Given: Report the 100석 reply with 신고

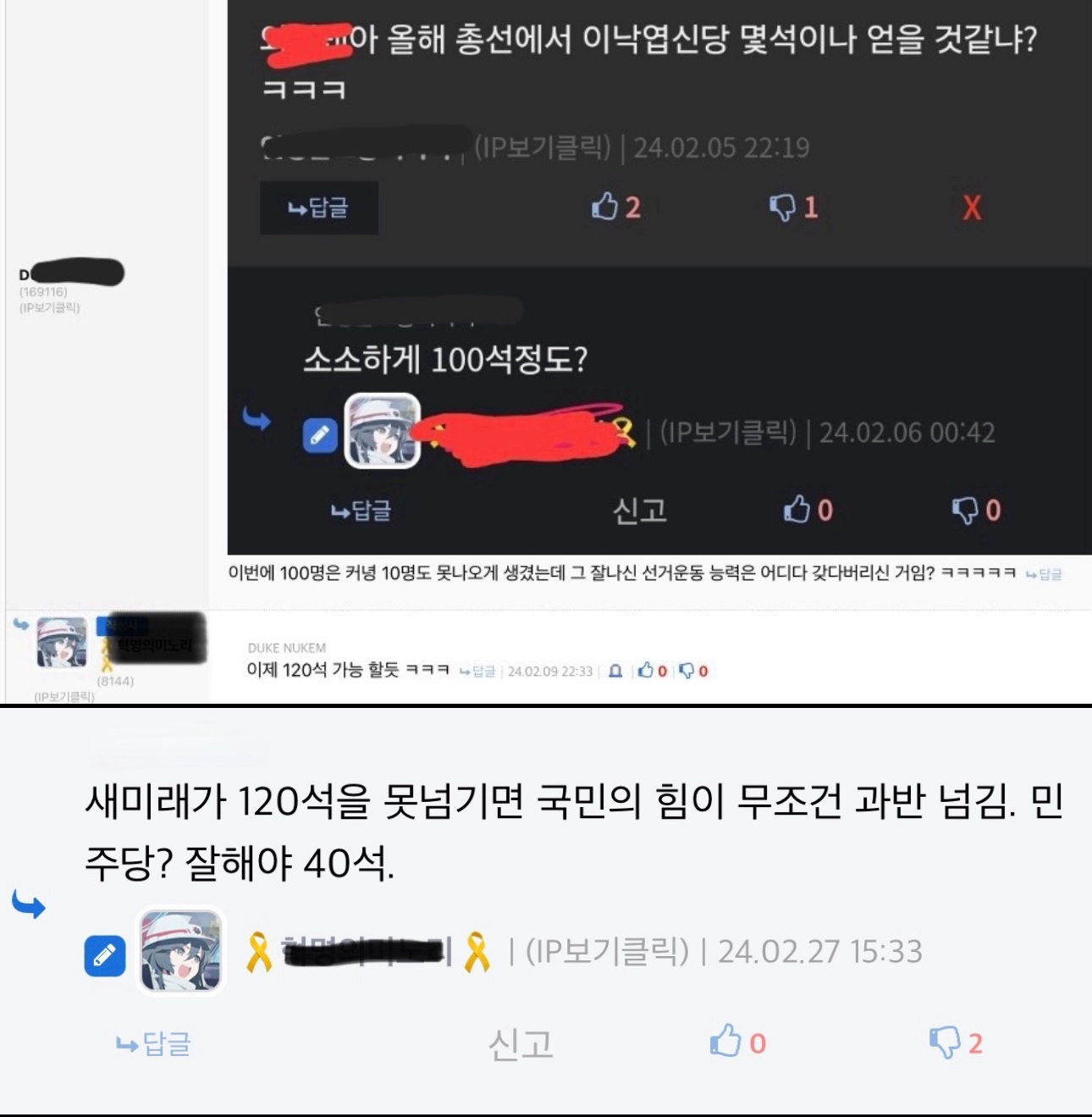Looking at the screenshot, I should click(x=640, y=511).
